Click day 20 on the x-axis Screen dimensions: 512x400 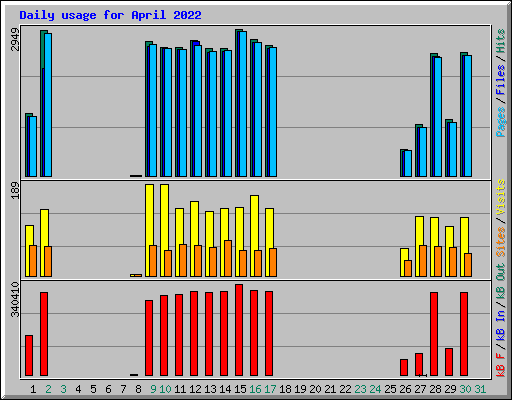315,389
